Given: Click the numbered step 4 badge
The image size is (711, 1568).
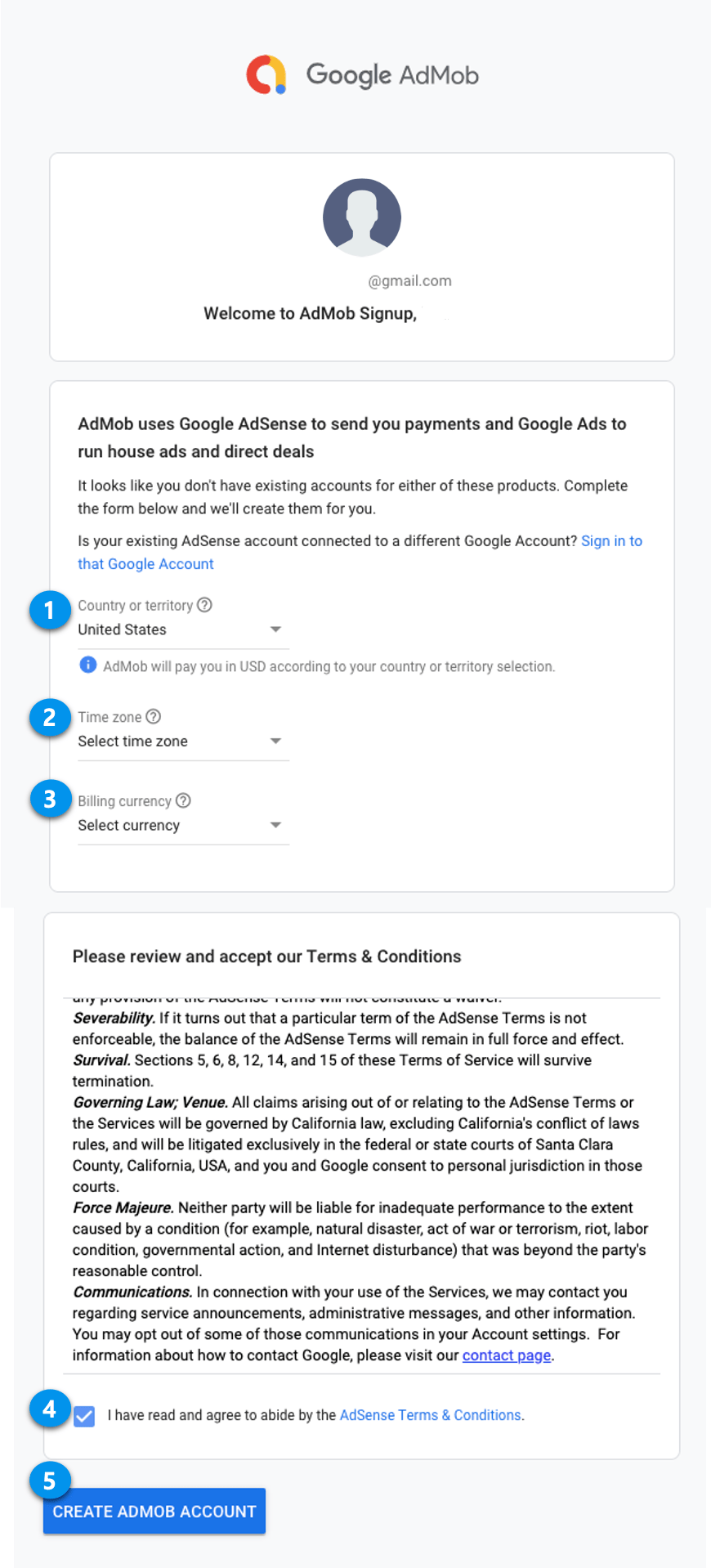Looking at the screenshot, I should click(x=49, y=1409).
